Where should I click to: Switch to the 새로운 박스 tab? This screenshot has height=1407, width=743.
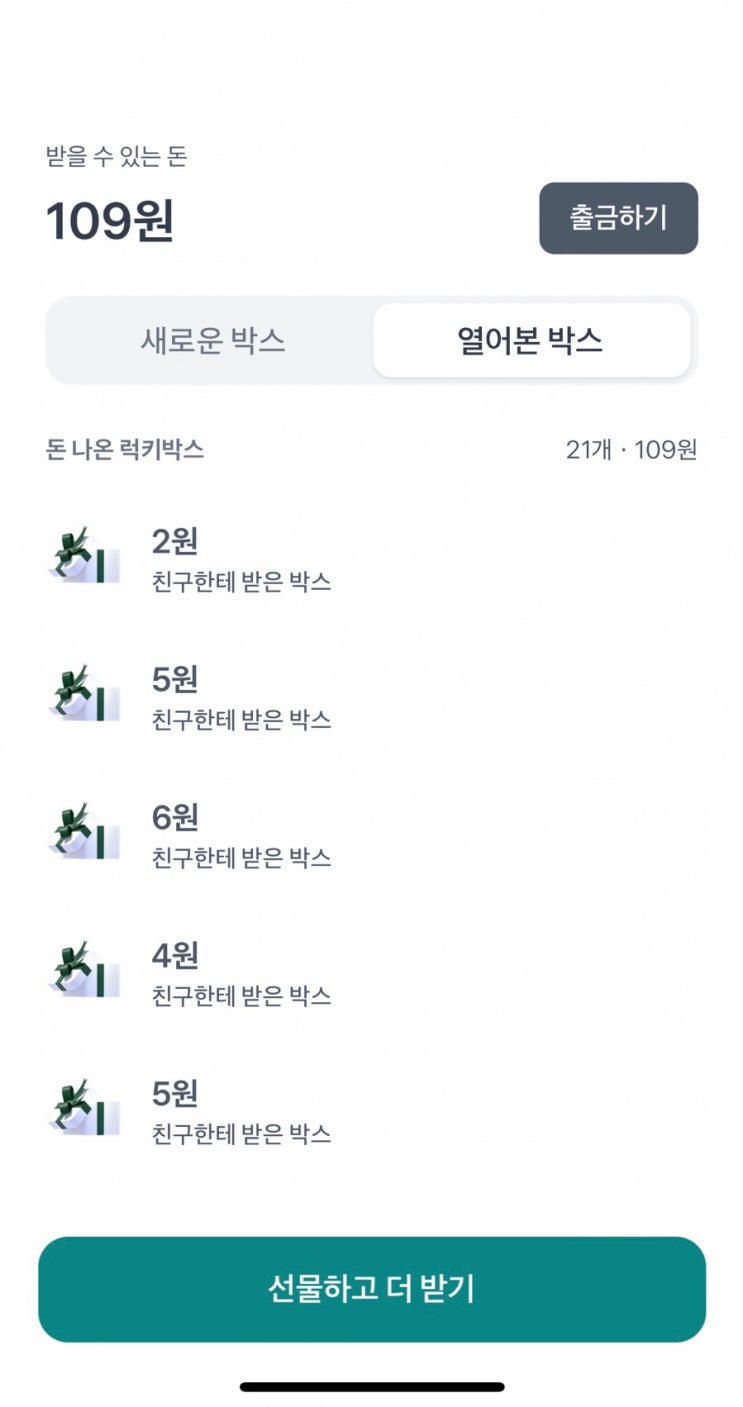coord(212,341)
